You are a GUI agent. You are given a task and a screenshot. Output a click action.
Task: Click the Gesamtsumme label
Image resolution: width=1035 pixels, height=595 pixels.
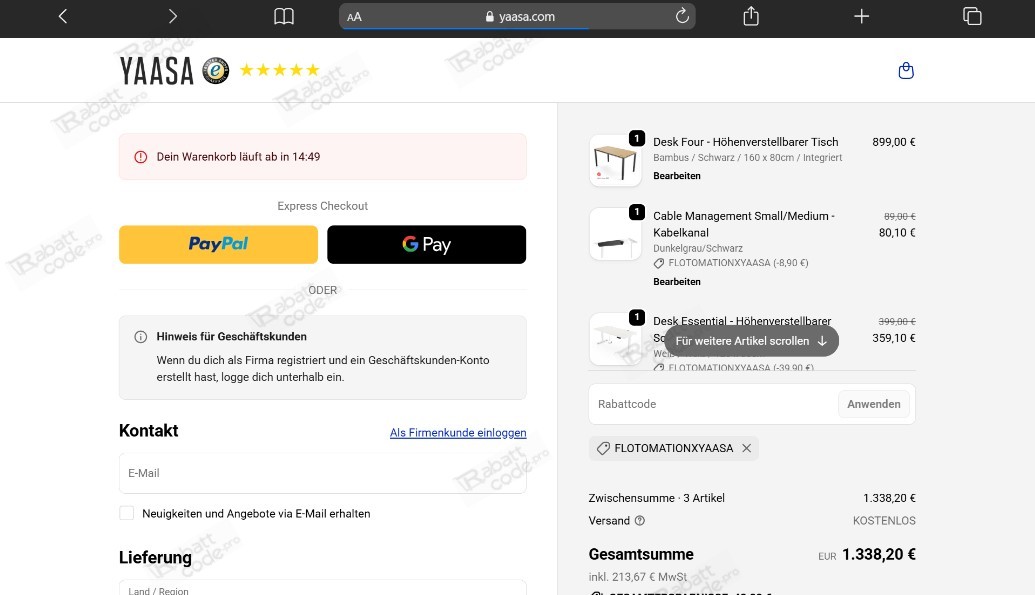(641, 554)
